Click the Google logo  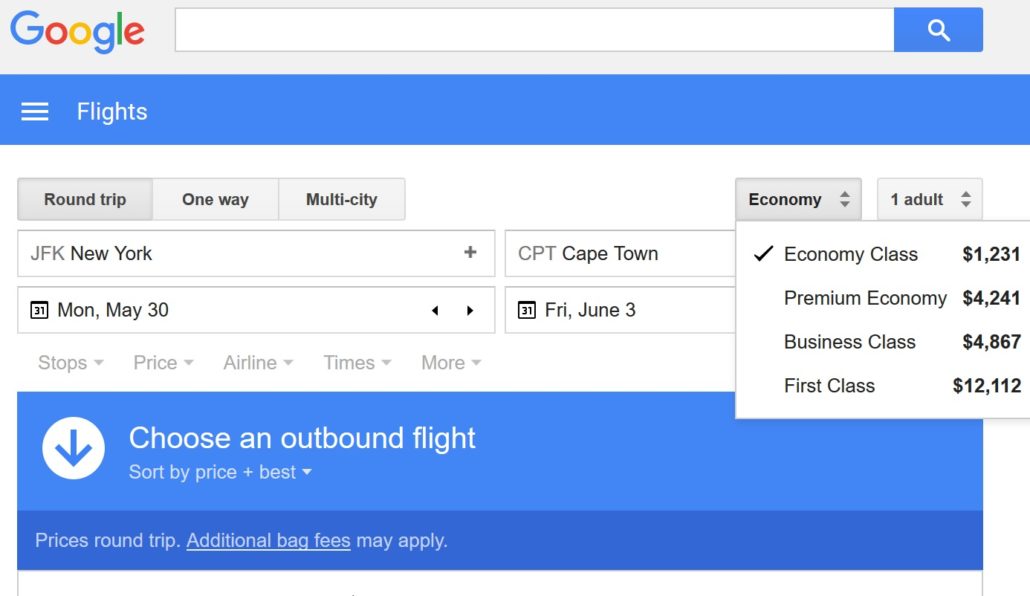pos(78,32)
